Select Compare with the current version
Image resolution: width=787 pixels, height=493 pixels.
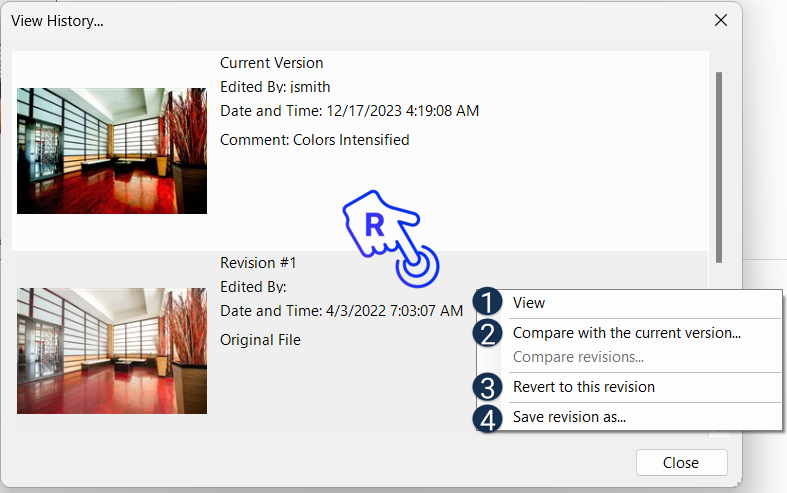[626, 333]
